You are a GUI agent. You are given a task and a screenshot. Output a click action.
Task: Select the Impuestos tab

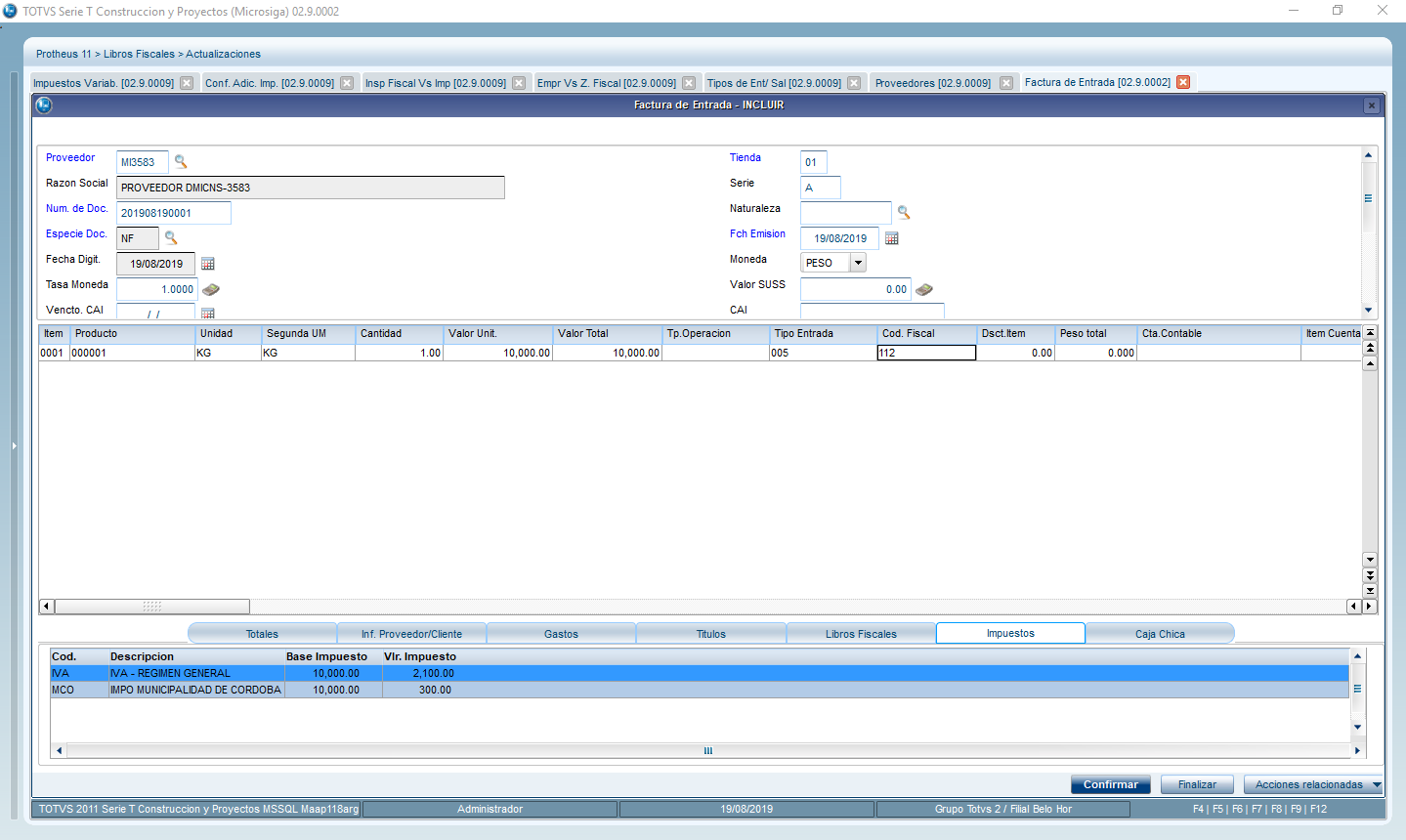pyautogui.click(x=1010, y=633)
